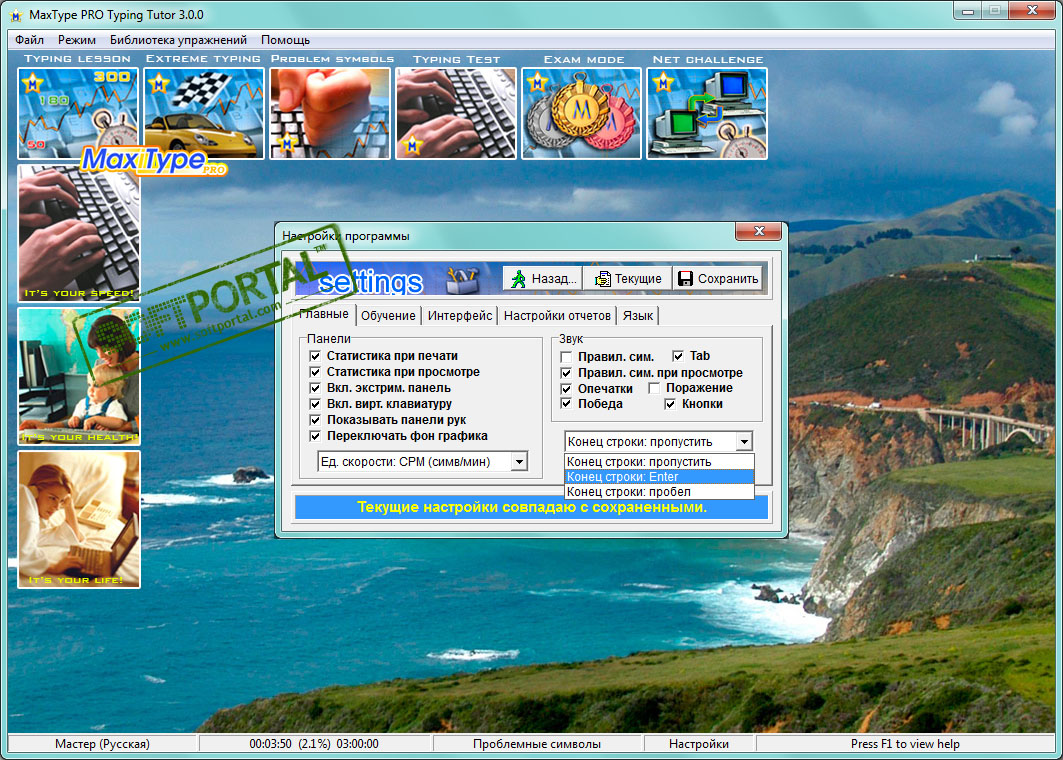Close the MaxType PRO main window
Image resolution: width=1063 pixels, height=760 pixels.
point(1032,10)
